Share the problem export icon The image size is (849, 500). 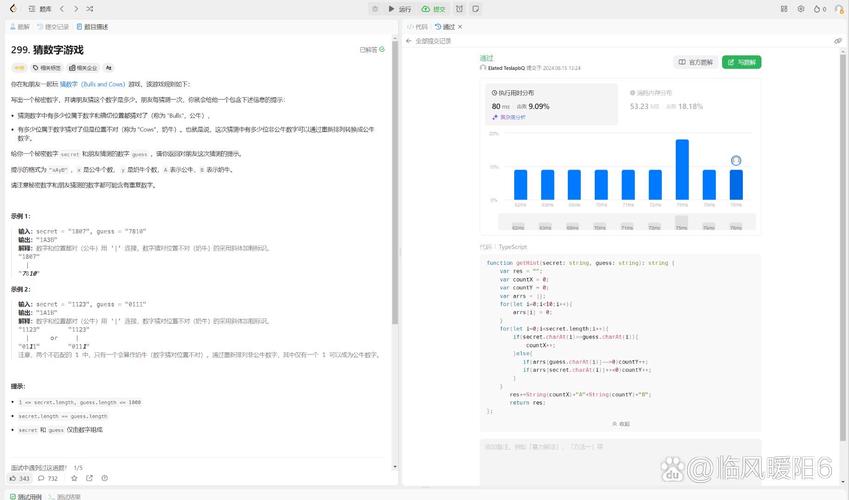89,478
